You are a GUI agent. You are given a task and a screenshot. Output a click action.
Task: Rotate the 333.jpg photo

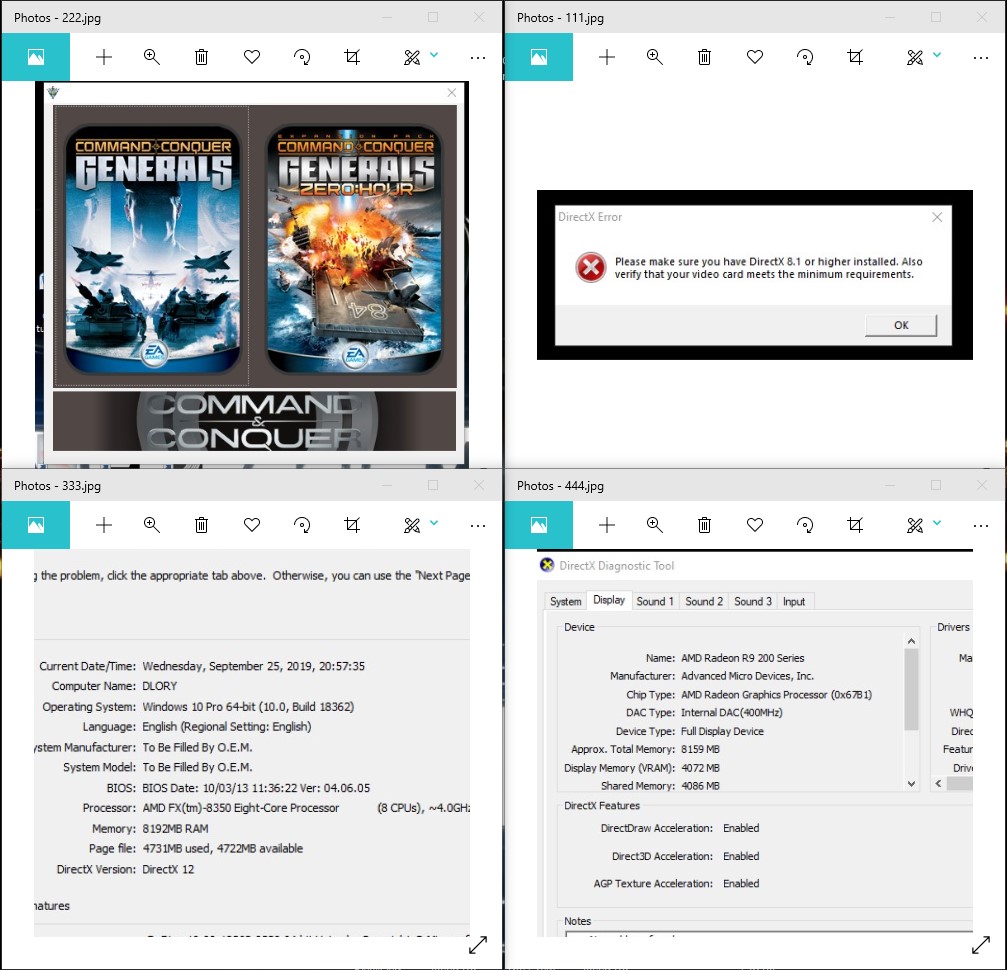[x=302, y=525]
